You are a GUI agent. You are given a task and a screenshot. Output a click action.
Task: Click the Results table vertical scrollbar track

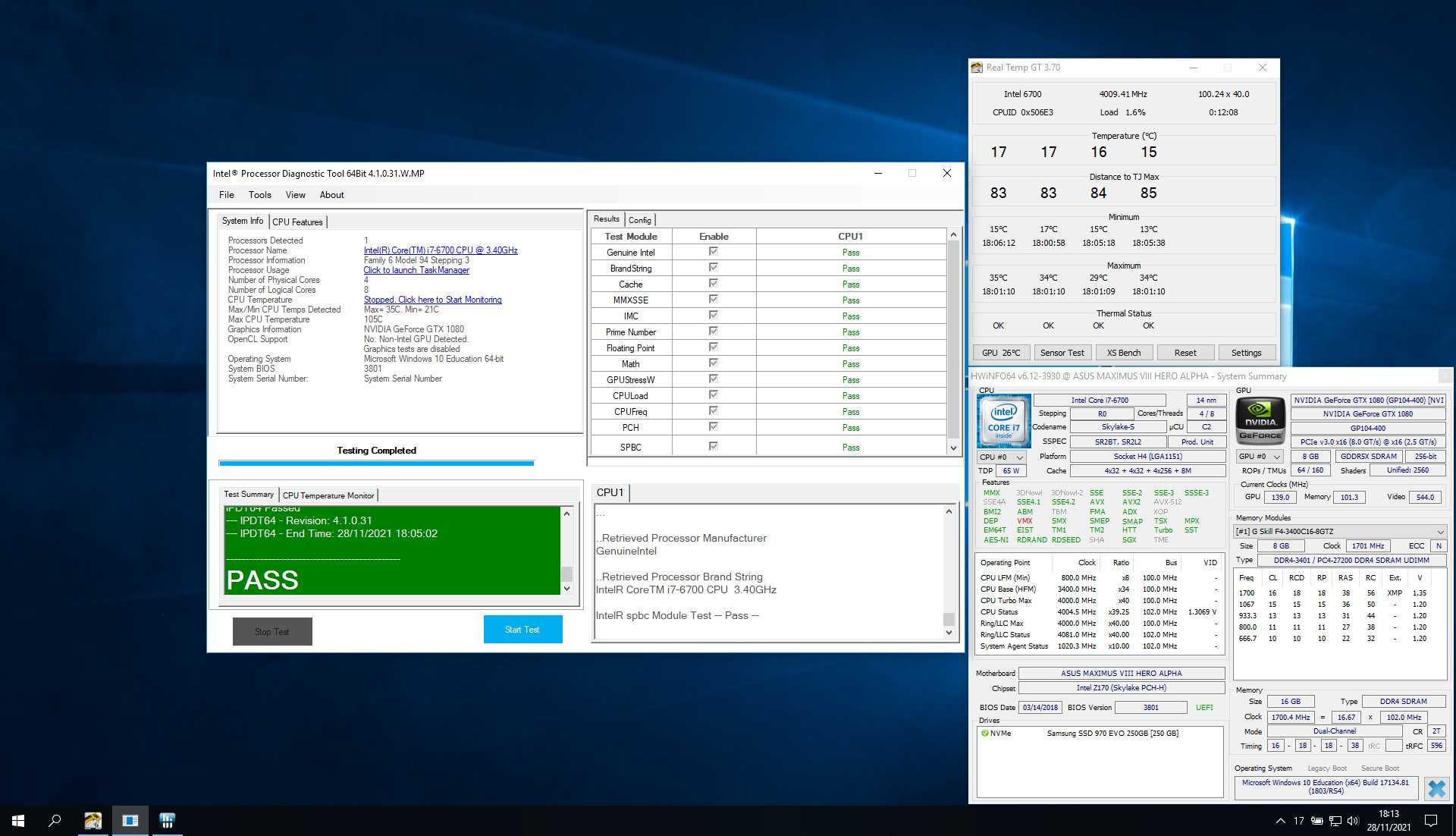(x=954, y=341)
